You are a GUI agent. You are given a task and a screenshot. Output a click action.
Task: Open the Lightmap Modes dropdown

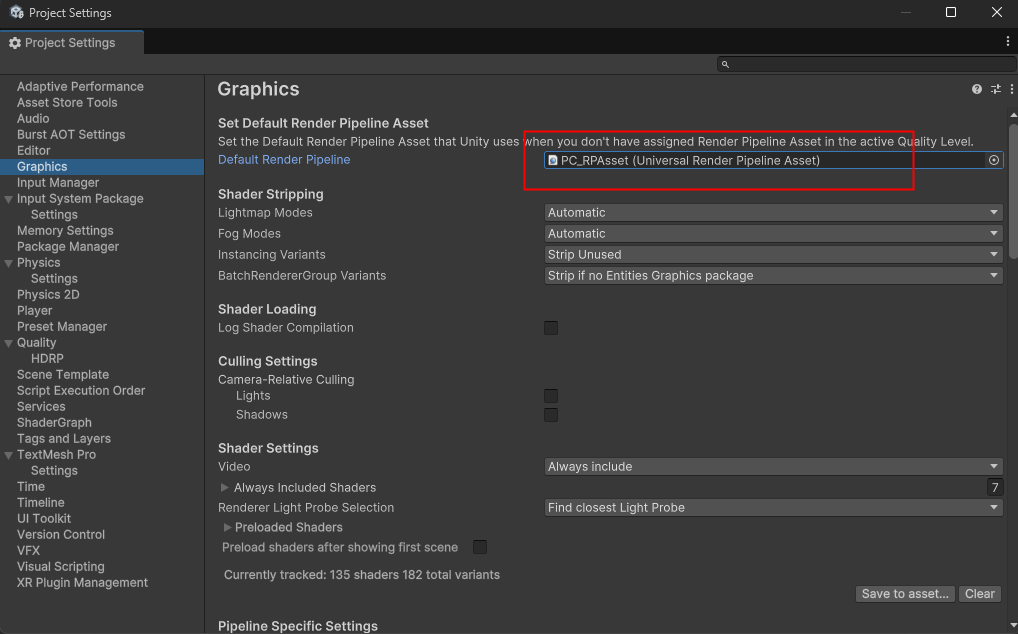(x=773, y=213)
